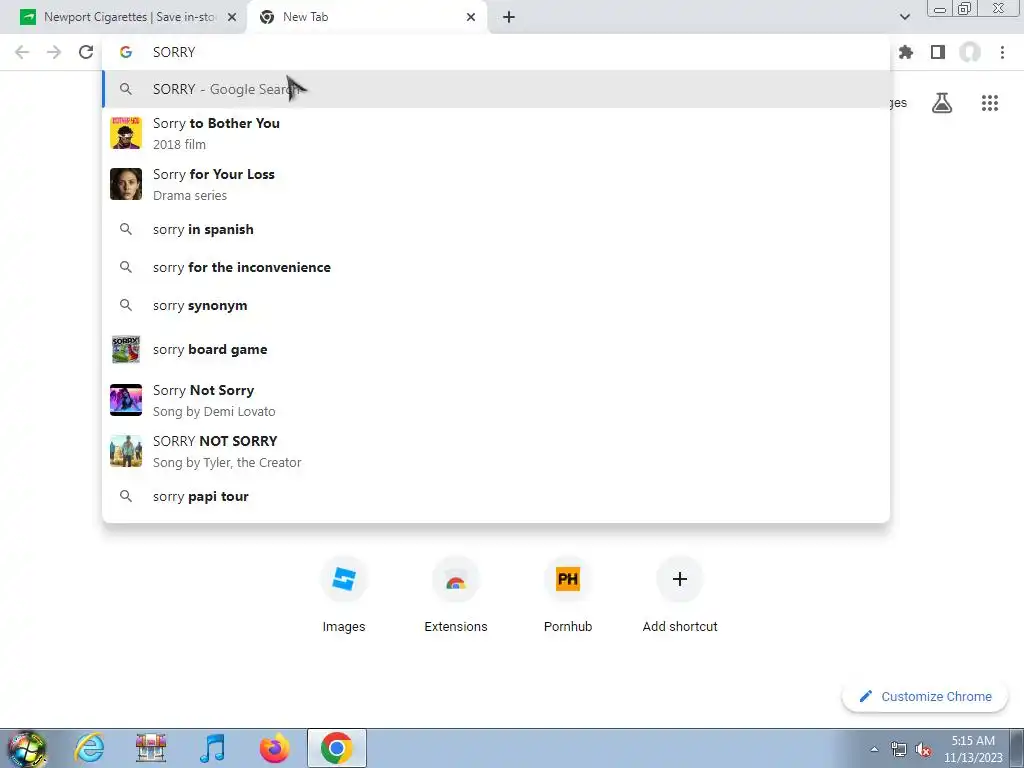This screenshot has height=768, width=1024.
Task: Click Demi Lovato song thumbnail
Action: click(x=126, y=400)
